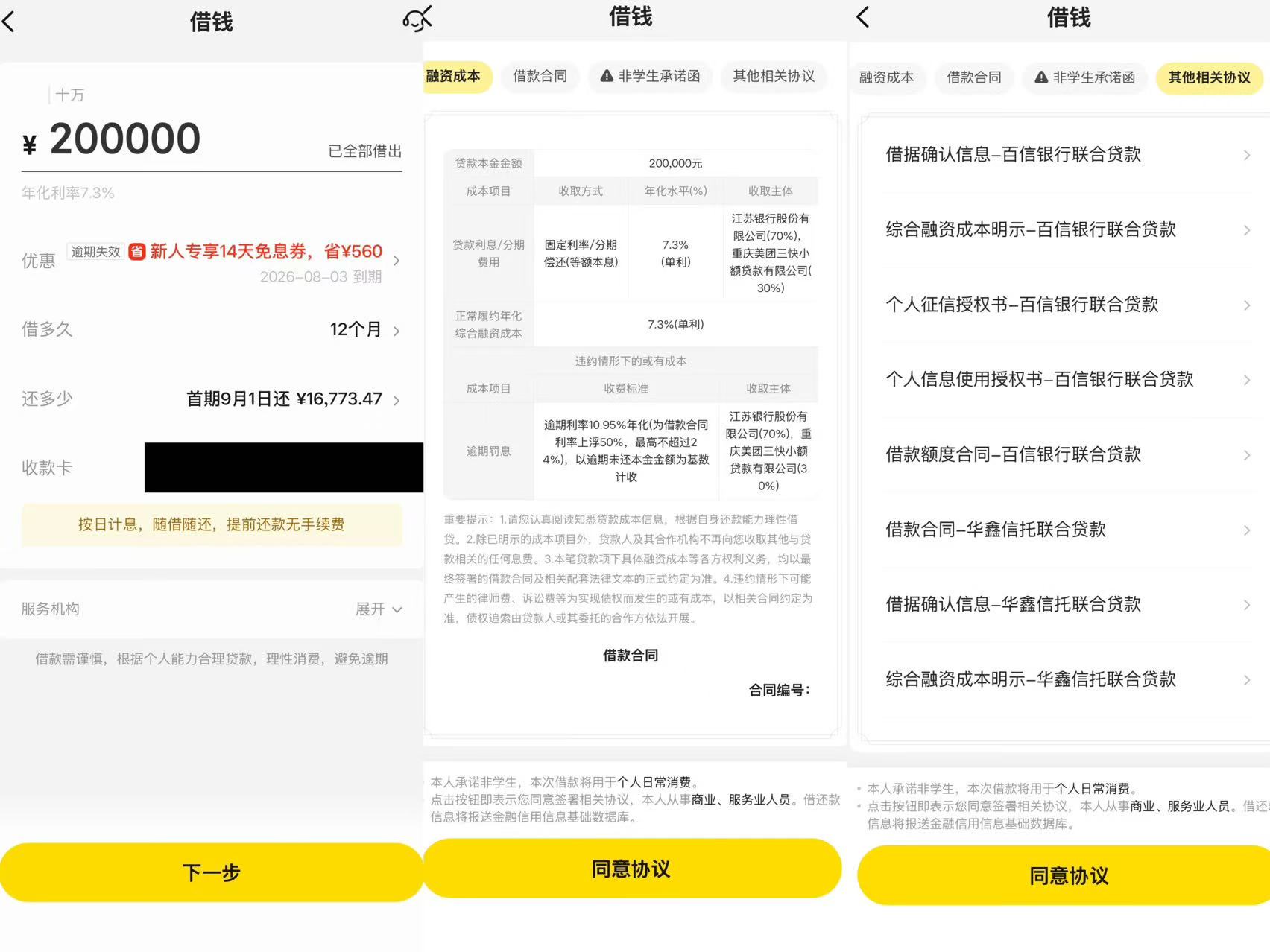The width and height of the screenshot is (1270, 952).
Task: Tap the 合同编号 label
Action: pos(779,691)
